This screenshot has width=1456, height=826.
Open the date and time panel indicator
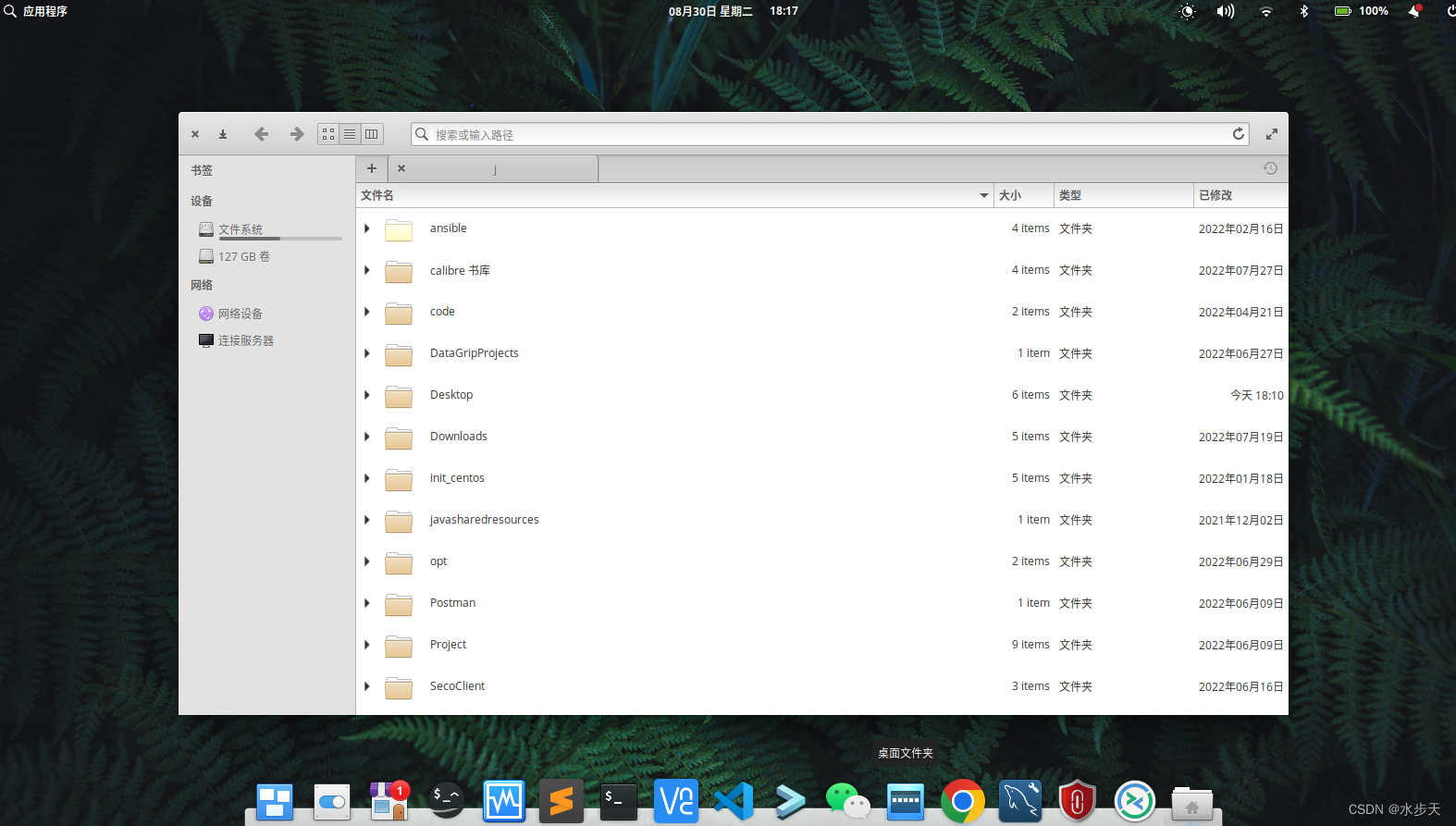[734, 11]
